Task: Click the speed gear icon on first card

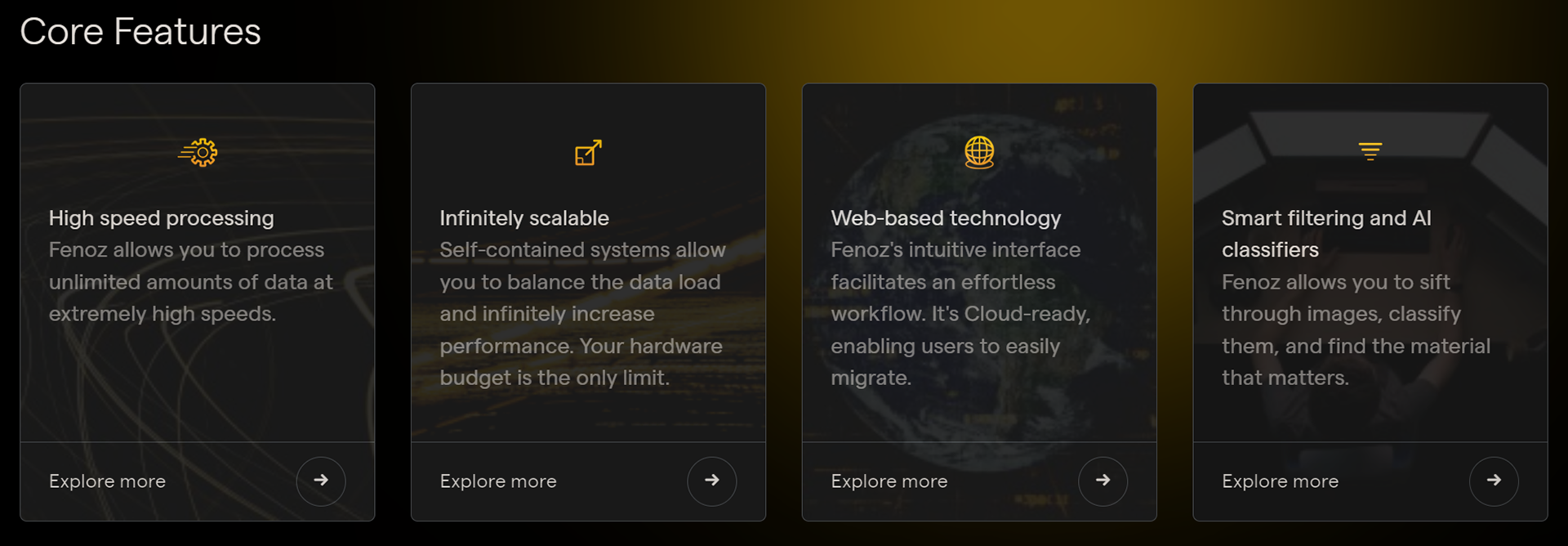Action: click(198, 153)
